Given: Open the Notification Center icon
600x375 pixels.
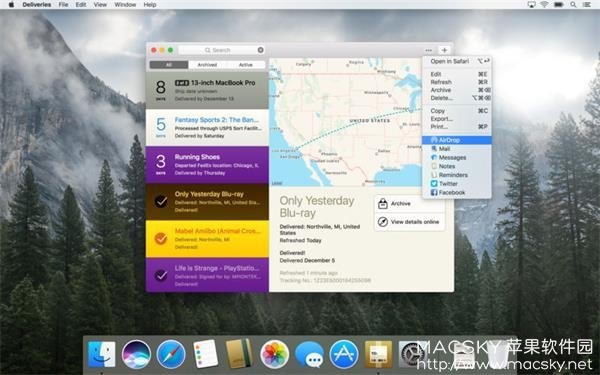Looking at the screenshot, I should pyautogui.click(x=587, y=5).
